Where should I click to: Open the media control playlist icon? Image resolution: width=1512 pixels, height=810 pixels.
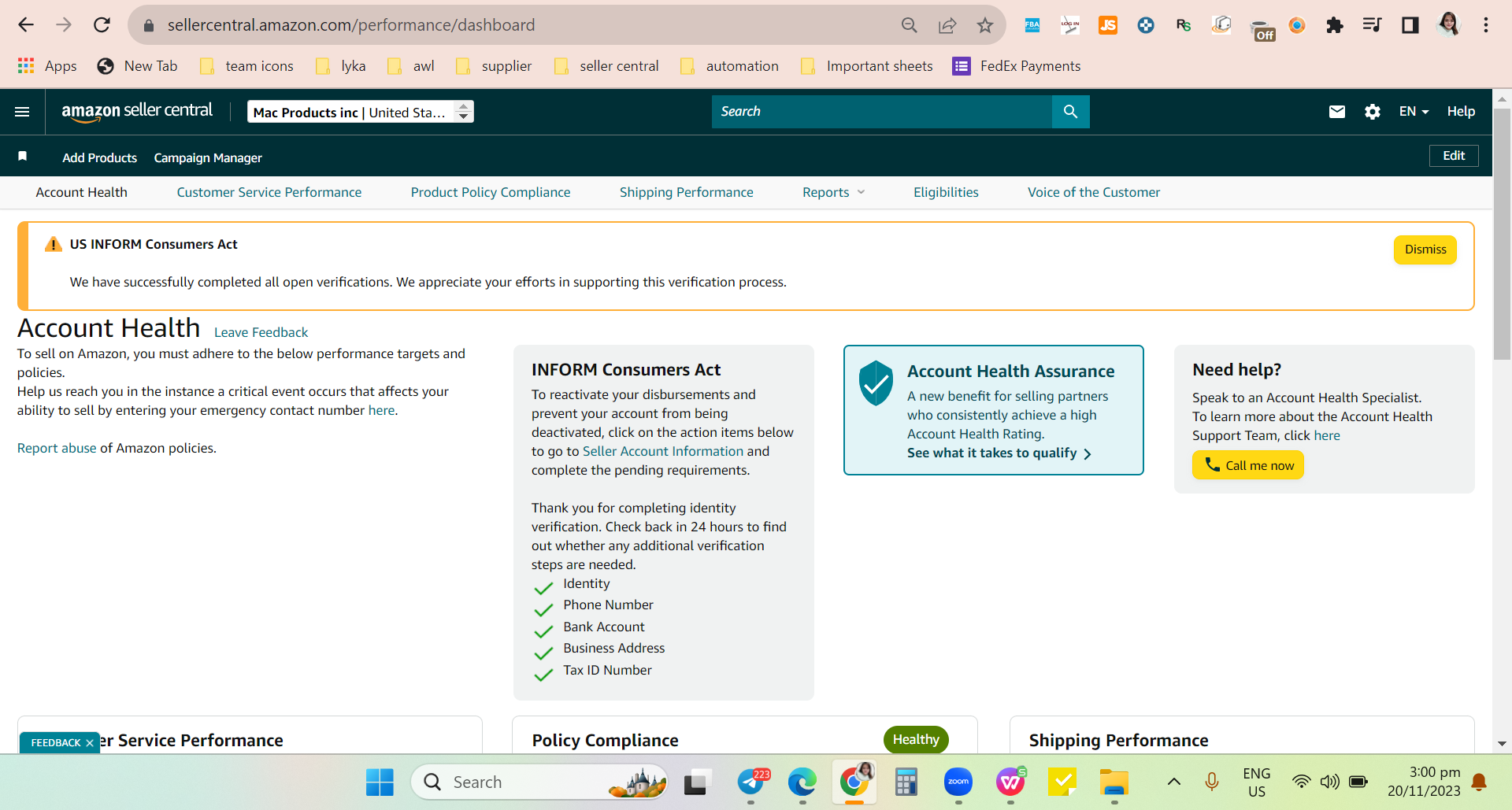pos(1373,25)
